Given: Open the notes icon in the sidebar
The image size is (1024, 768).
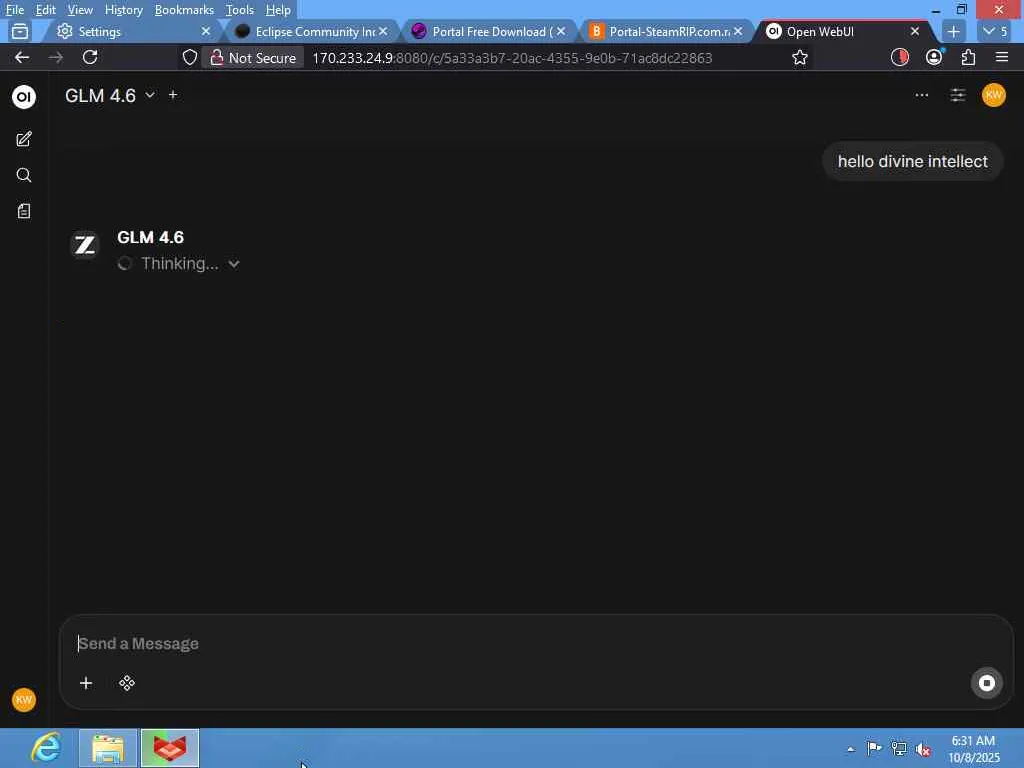Looking at the screenshot, I should pos(24,211).
